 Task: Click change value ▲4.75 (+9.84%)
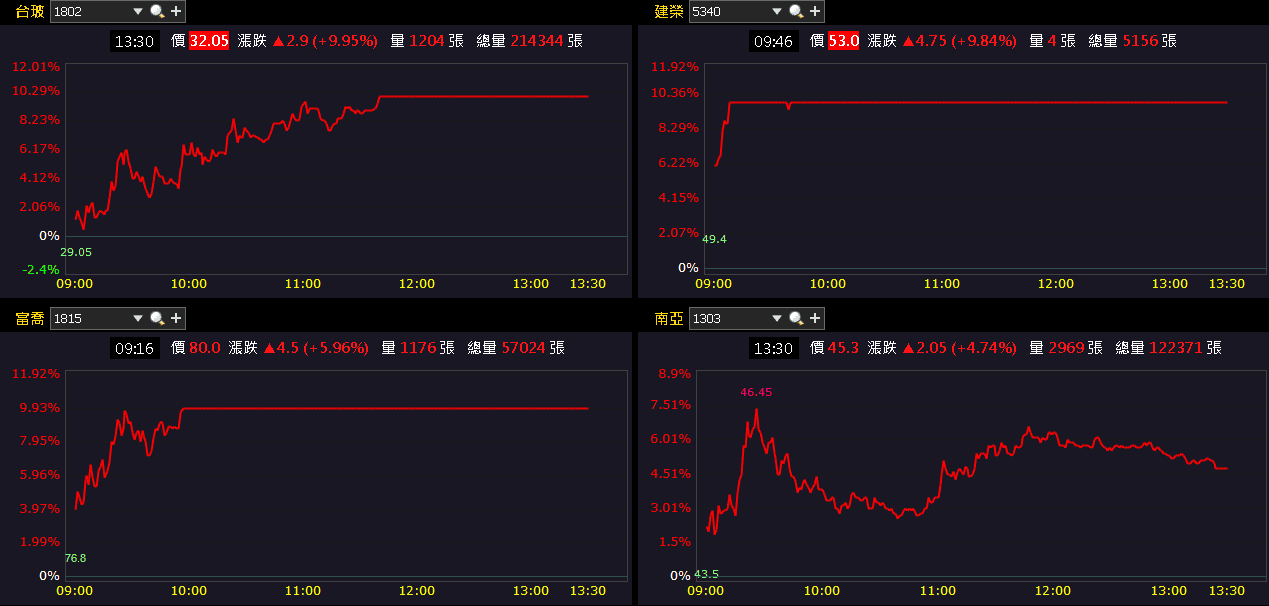coord(959,41)
